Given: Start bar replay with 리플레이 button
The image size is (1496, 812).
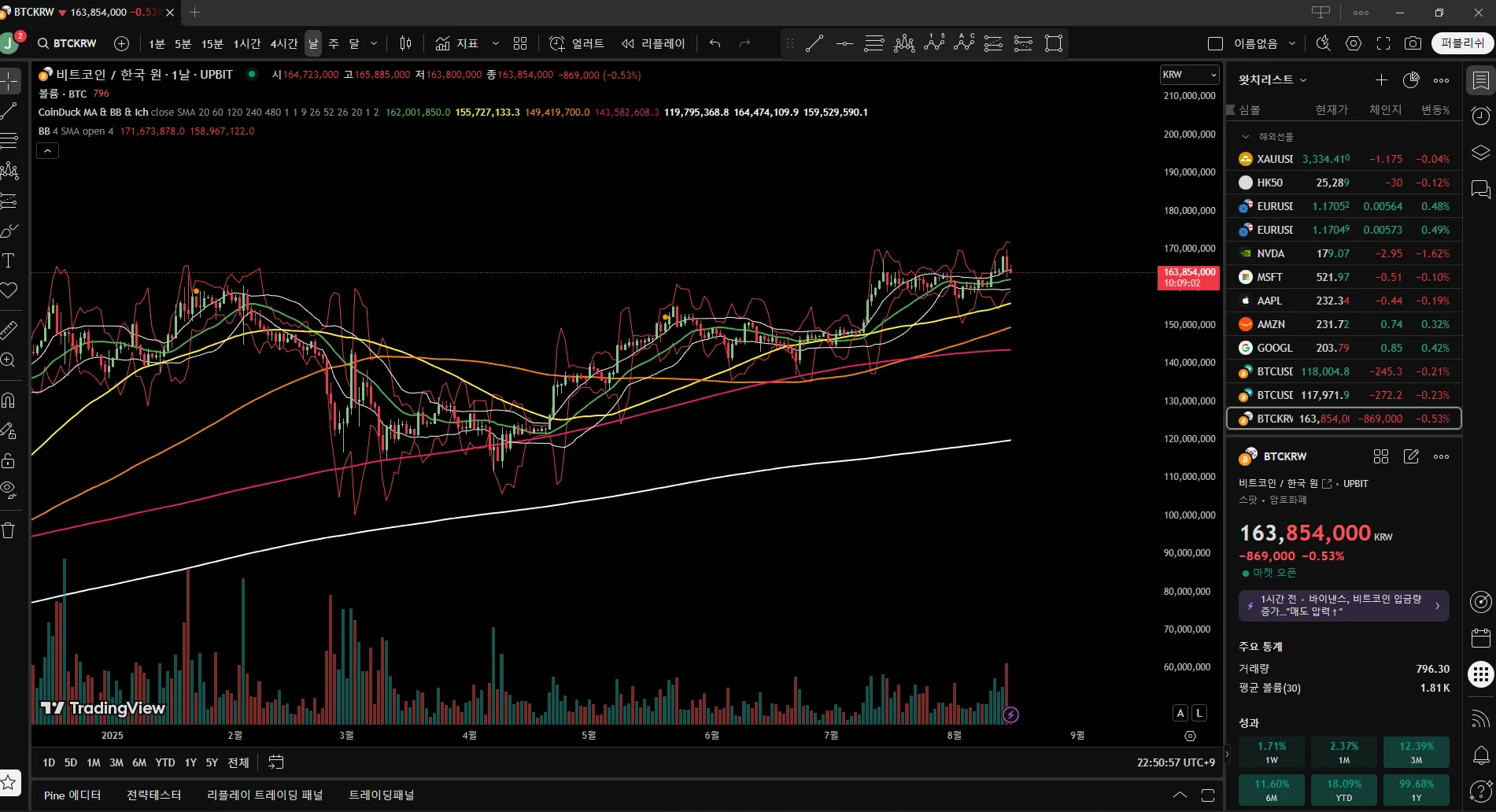Looking at the screenshot, I should (653, 43).
